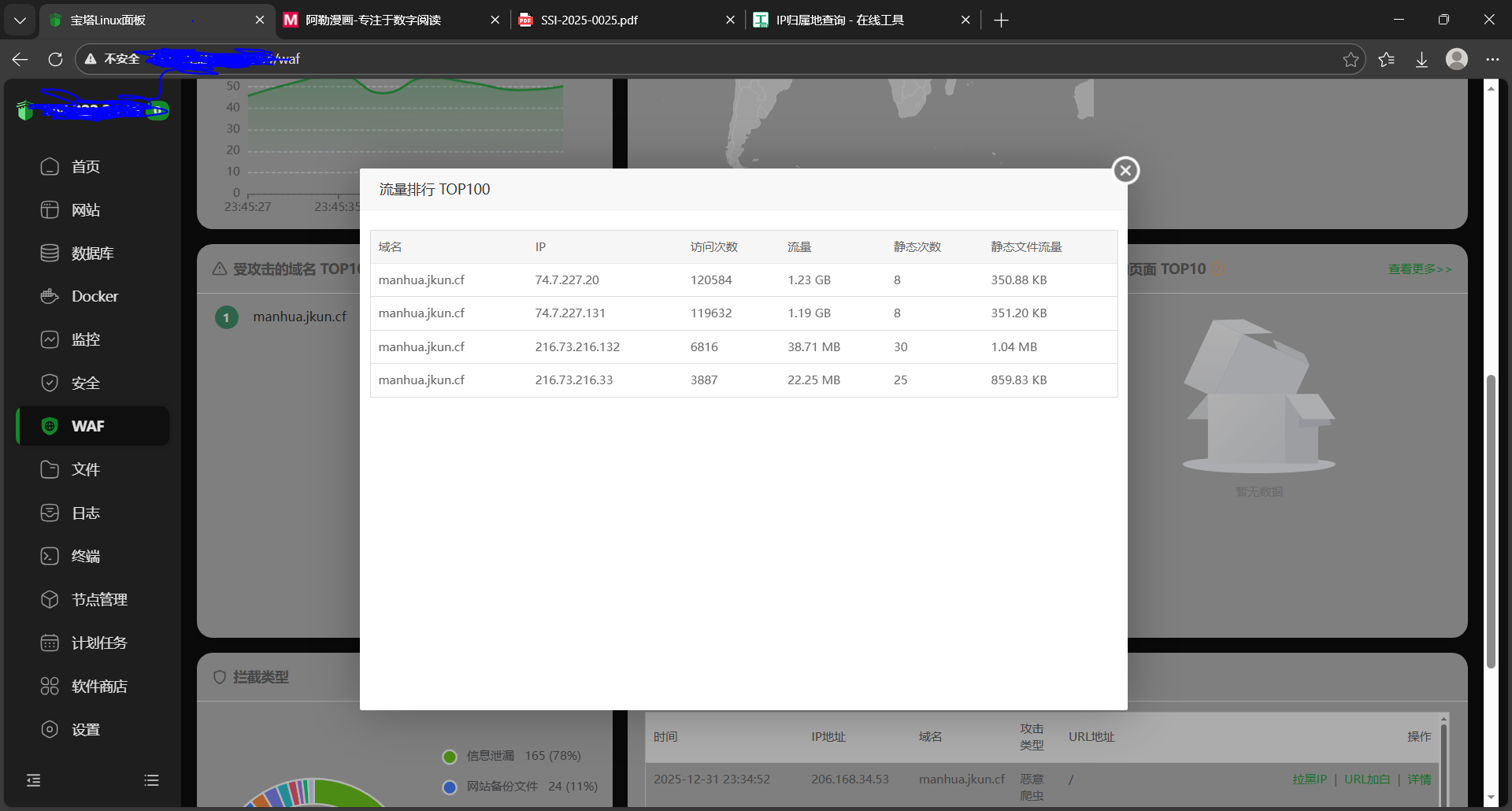Image resolution: width=1512 pixels, height=811 pixels.
Task: Expand the browser tab list chevron
Action: click(x=20, y=20)
